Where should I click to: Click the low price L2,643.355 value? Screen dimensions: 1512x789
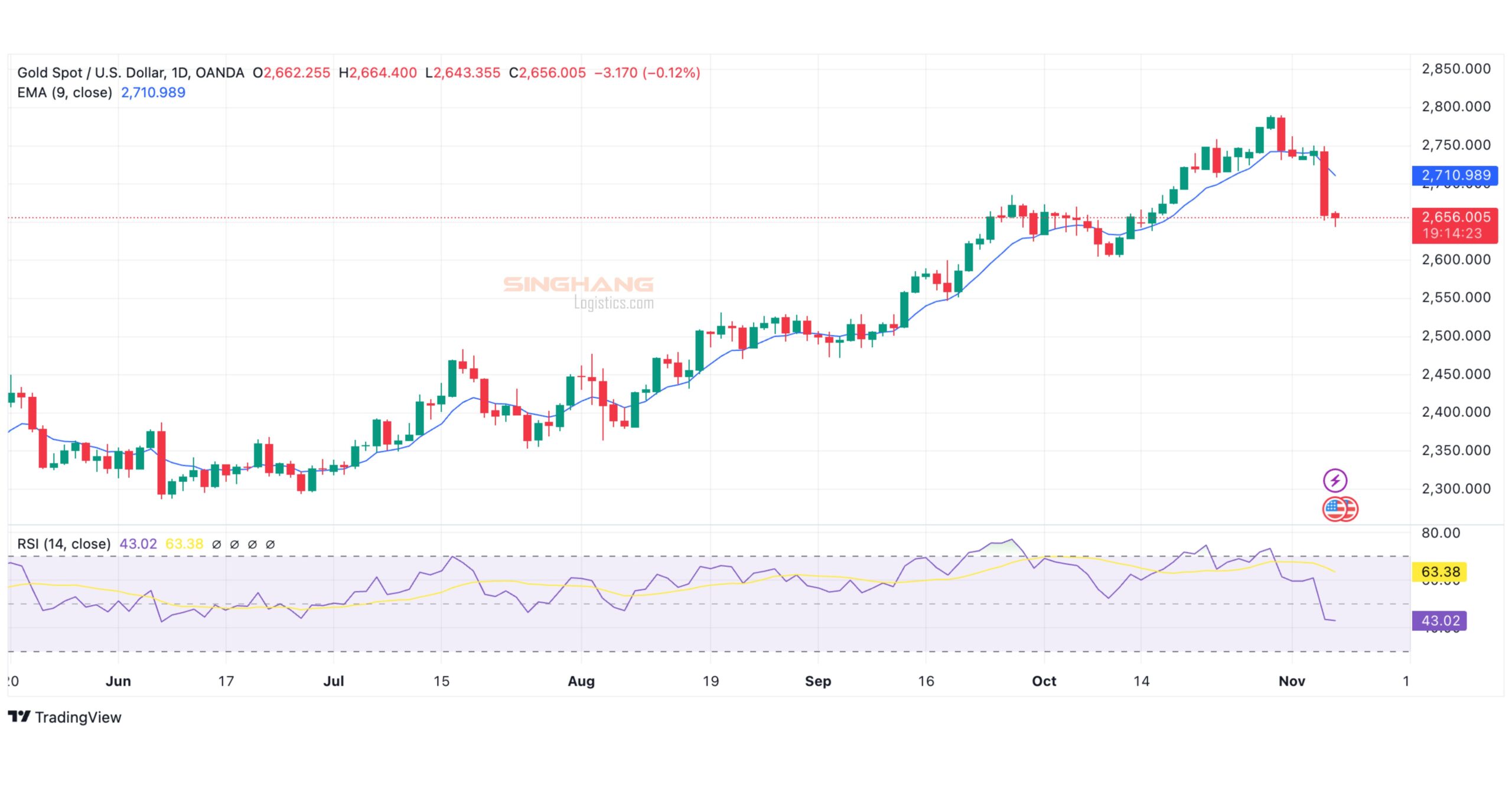coord(462,73)
